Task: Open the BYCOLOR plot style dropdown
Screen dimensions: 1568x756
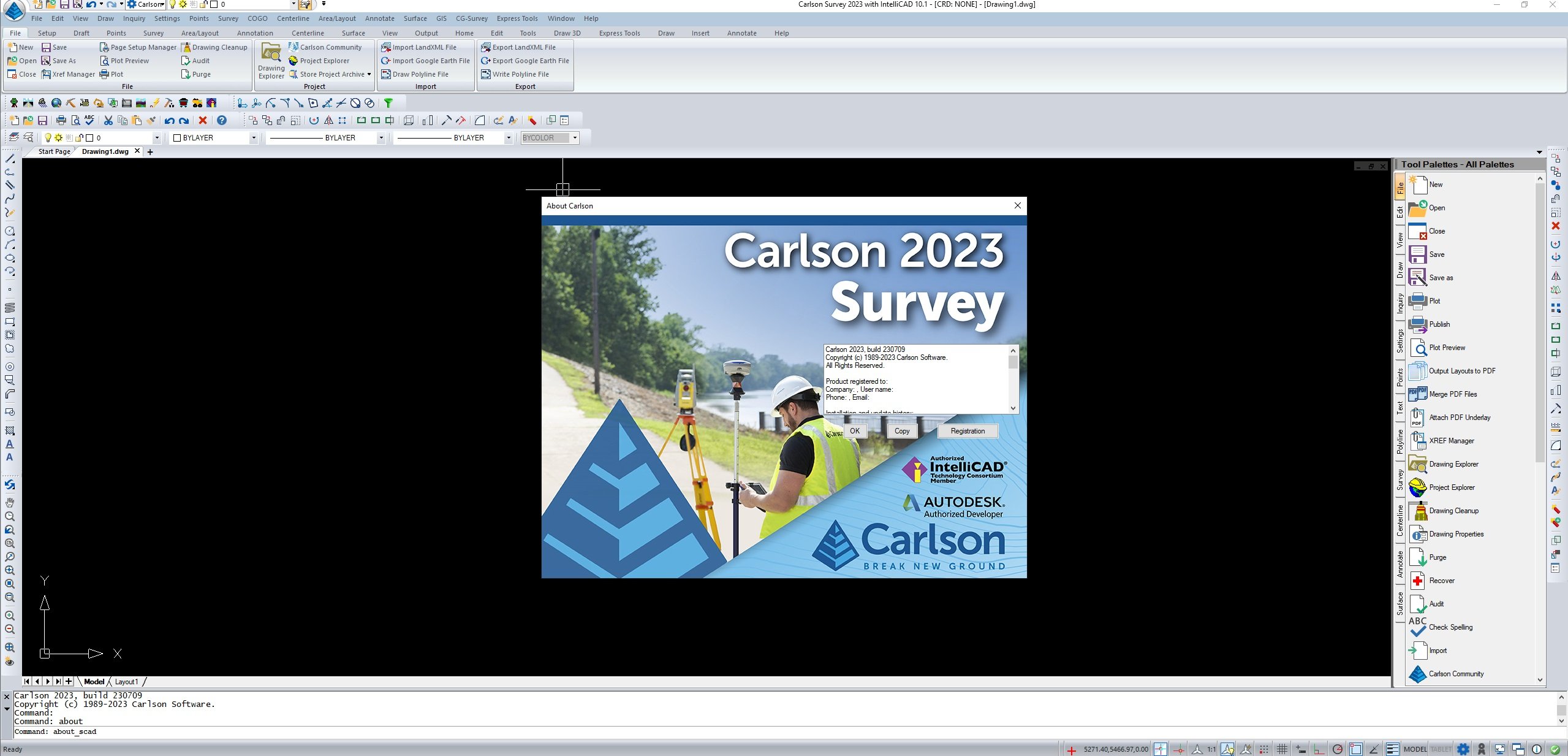Action: coord(575,138)
